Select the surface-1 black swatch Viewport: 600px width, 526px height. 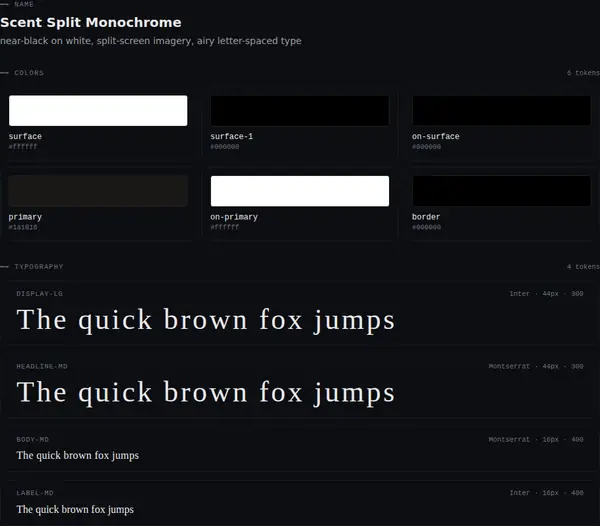pos(300,111)
